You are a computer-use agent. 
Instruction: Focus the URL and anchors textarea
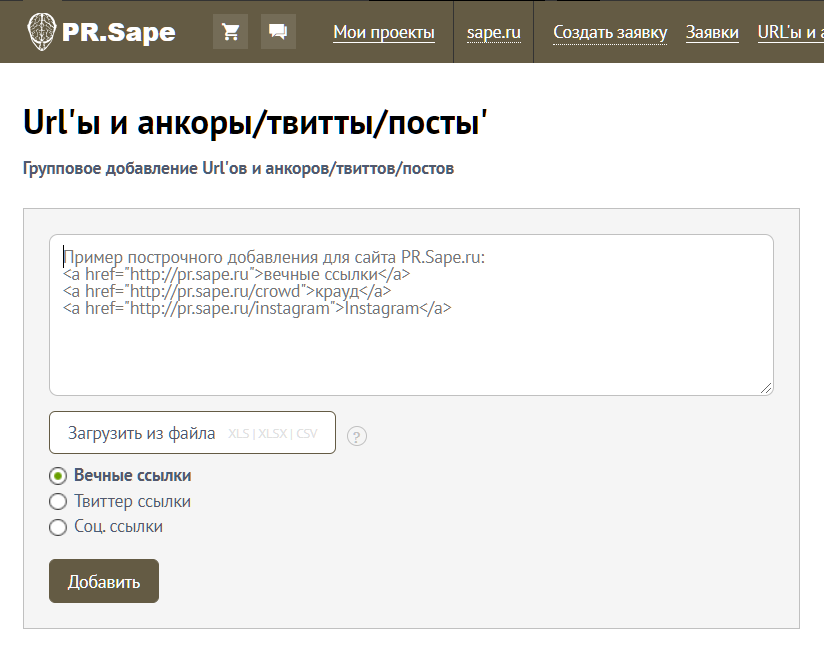point(411,315)
